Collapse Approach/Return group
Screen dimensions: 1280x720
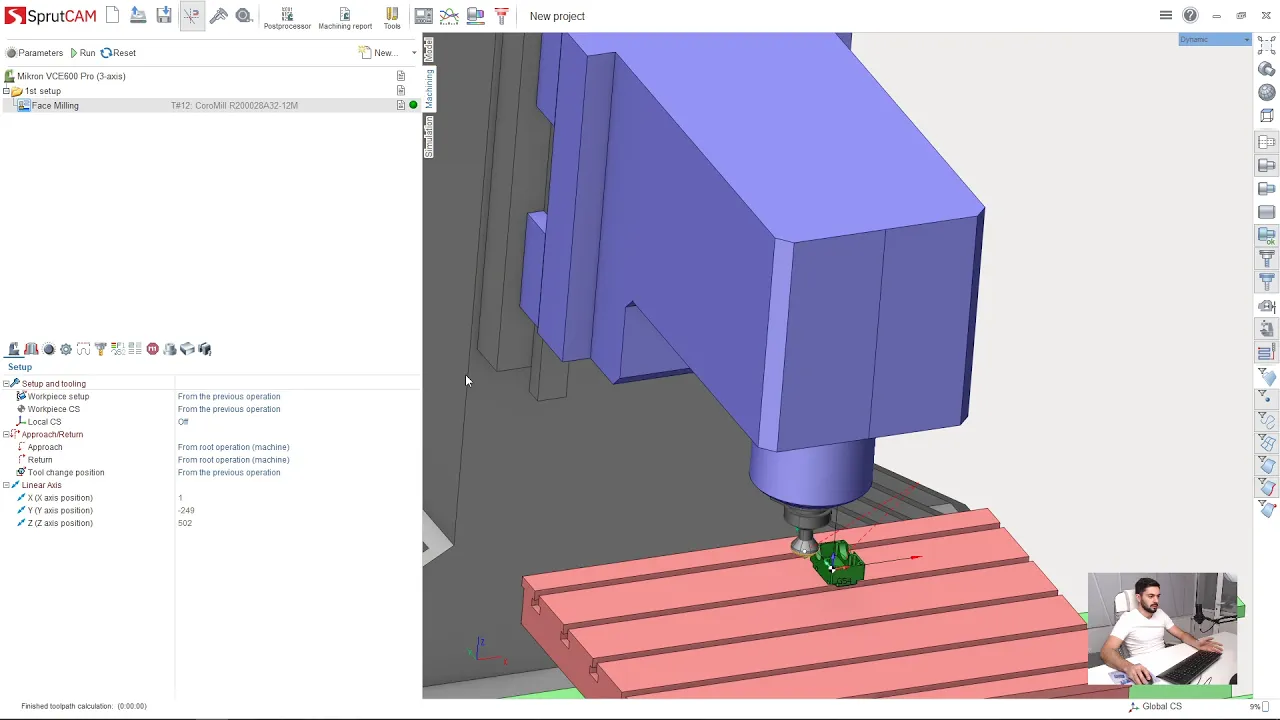(6, 435)
